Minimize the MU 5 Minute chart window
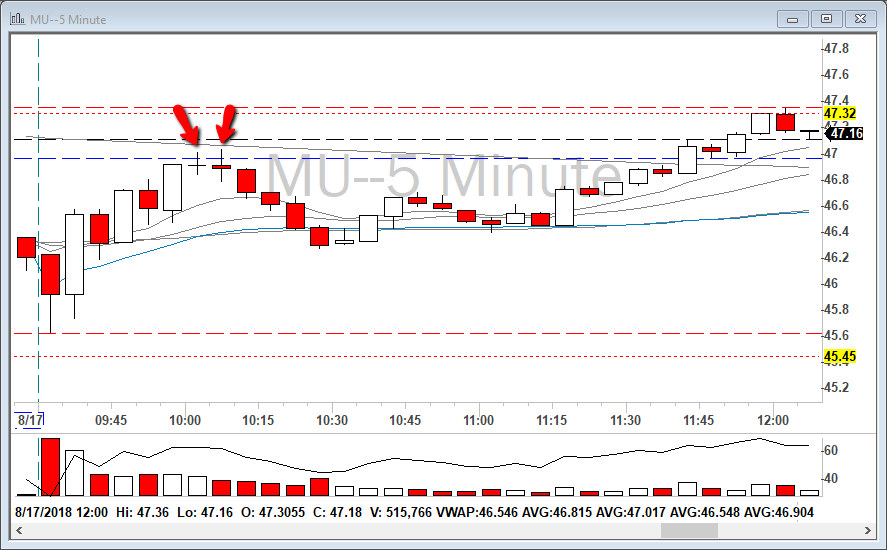887x550 pixels. [x=793, y=19]
